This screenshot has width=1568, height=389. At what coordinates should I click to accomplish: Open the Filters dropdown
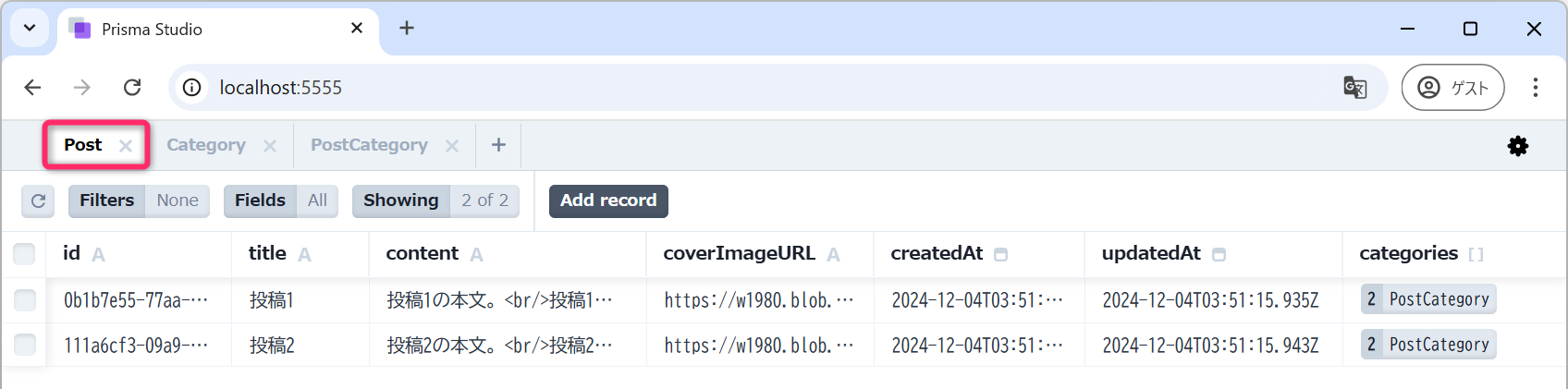(139, 201)
